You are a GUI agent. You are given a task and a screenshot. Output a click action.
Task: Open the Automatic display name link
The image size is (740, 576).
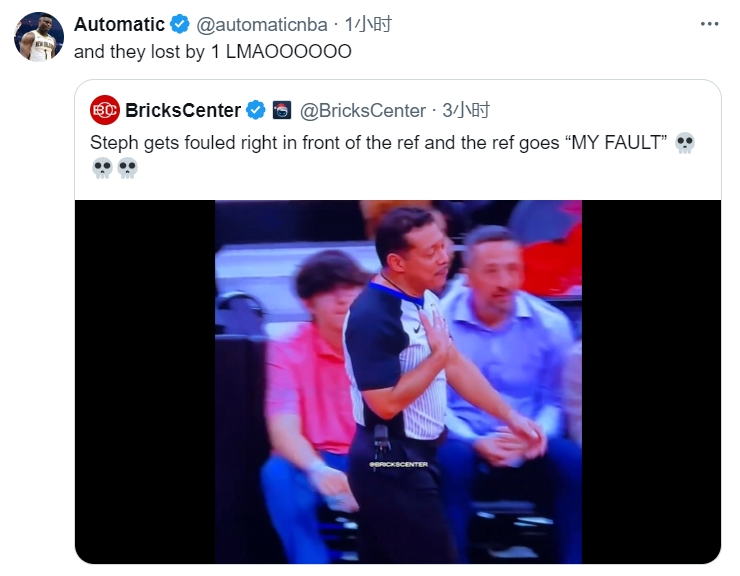point(119,25)
